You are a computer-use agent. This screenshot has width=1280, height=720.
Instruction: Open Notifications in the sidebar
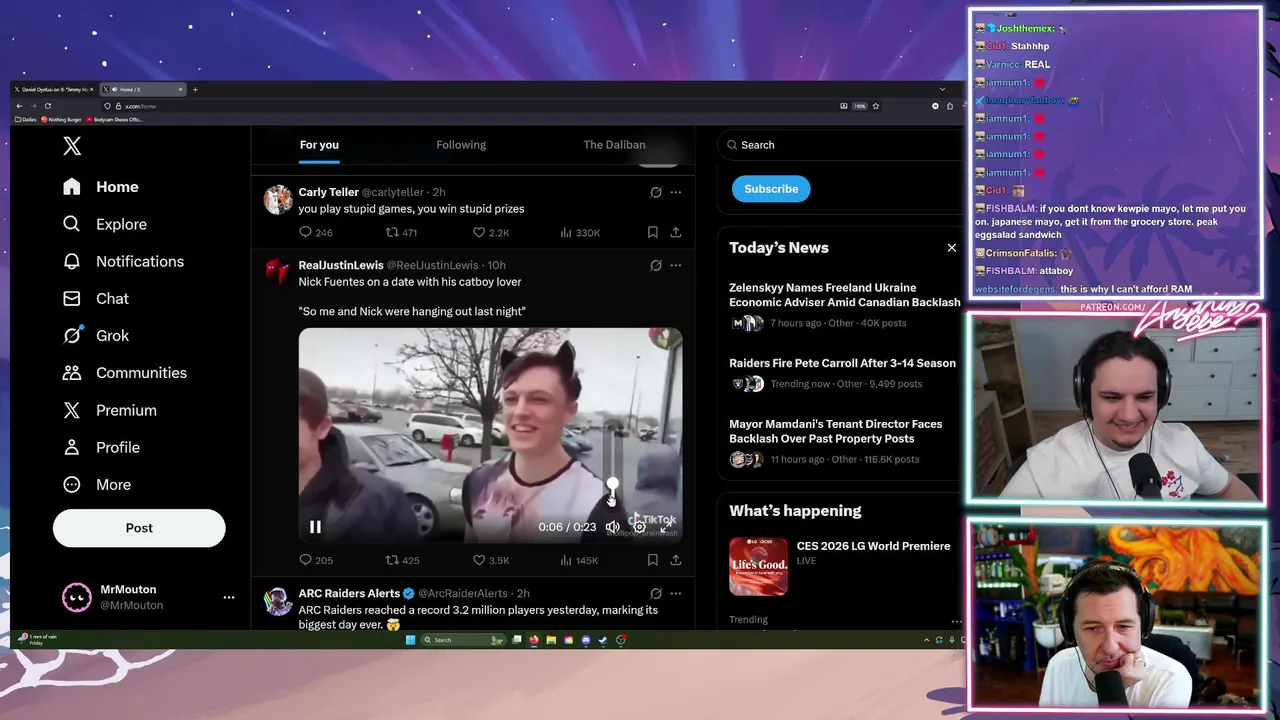tap(123, 261)
